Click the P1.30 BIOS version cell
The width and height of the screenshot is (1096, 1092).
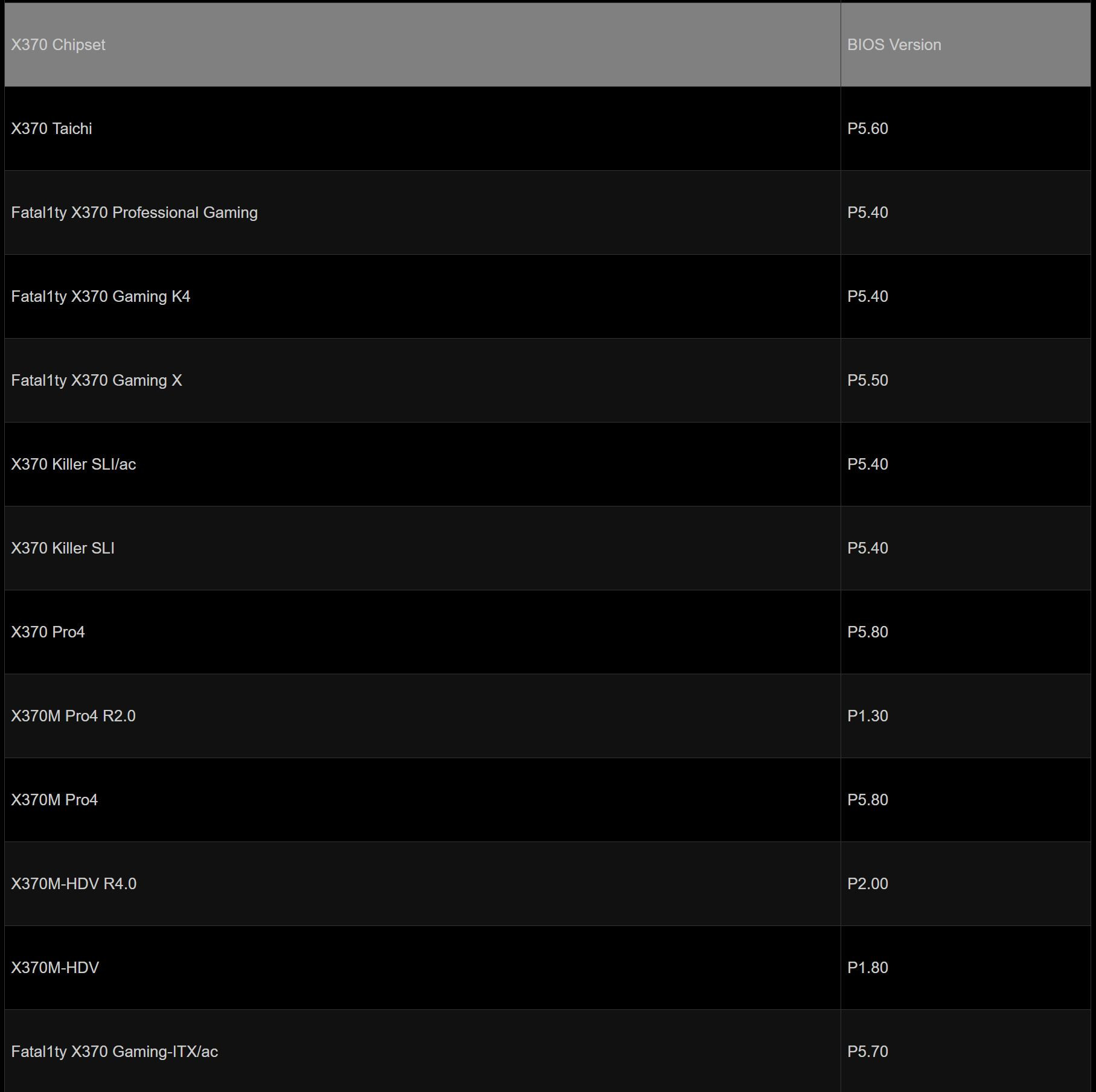point(867,716)
